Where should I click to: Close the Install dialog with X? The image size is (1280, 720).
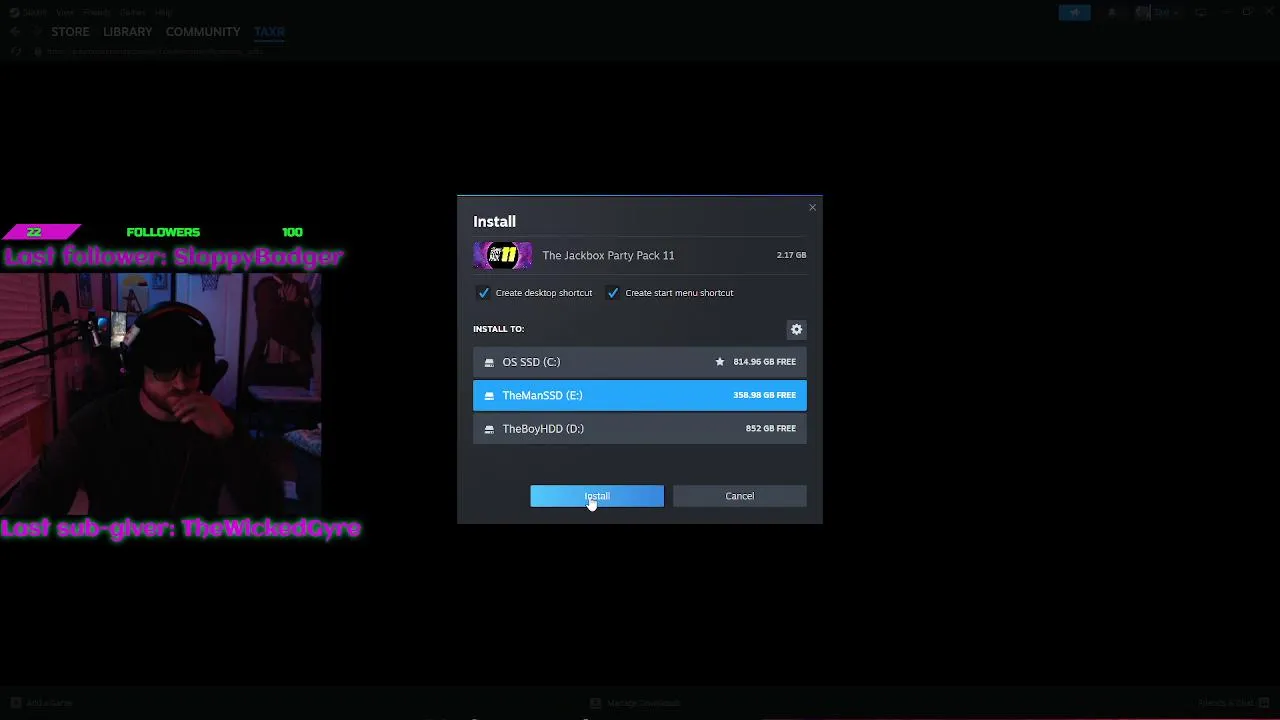click(812, 207)
